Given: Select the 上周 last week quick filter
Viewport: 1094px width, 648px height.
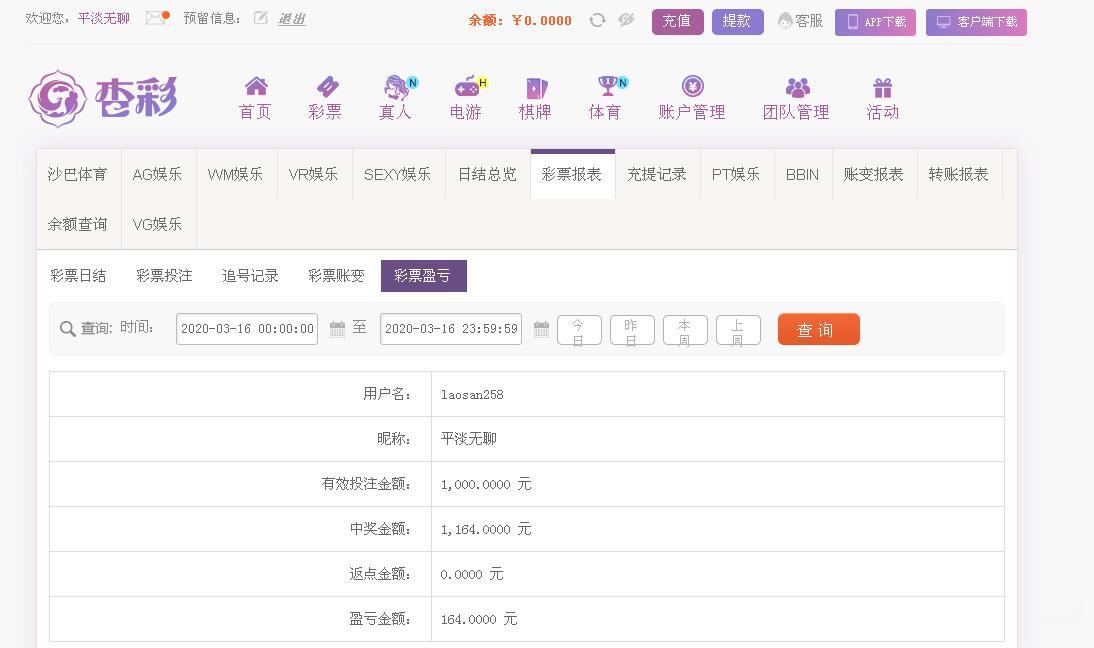Looking at the screenshot, I should (x=738, y=330).
